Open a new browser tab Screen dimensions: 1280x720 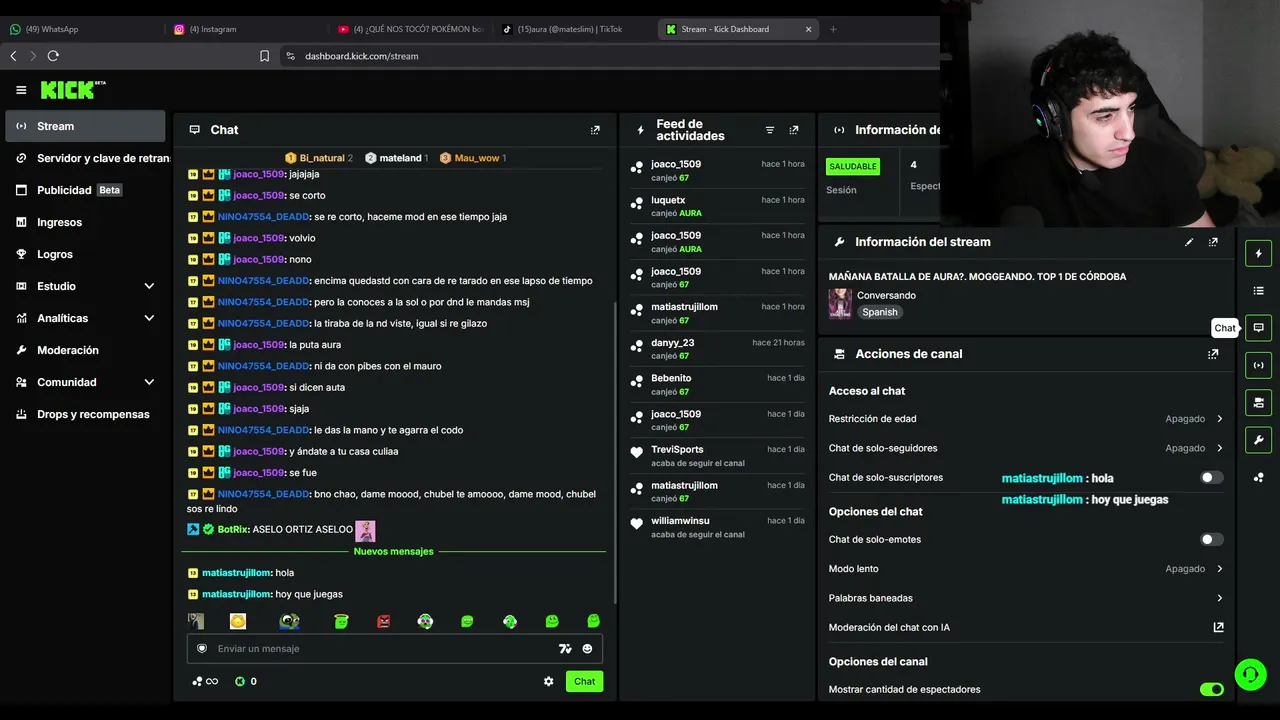pyautogui.click(x=833, y=29)
